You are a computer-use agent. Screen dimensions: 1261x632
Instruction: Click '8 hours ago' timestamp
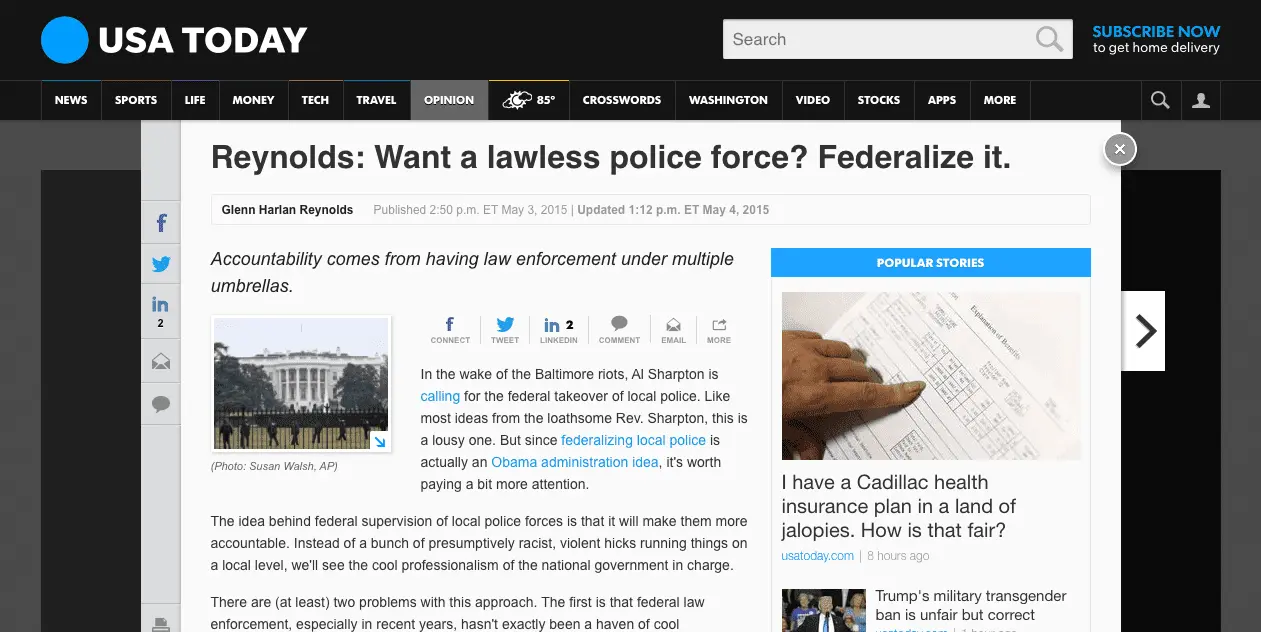coord(898,556)
